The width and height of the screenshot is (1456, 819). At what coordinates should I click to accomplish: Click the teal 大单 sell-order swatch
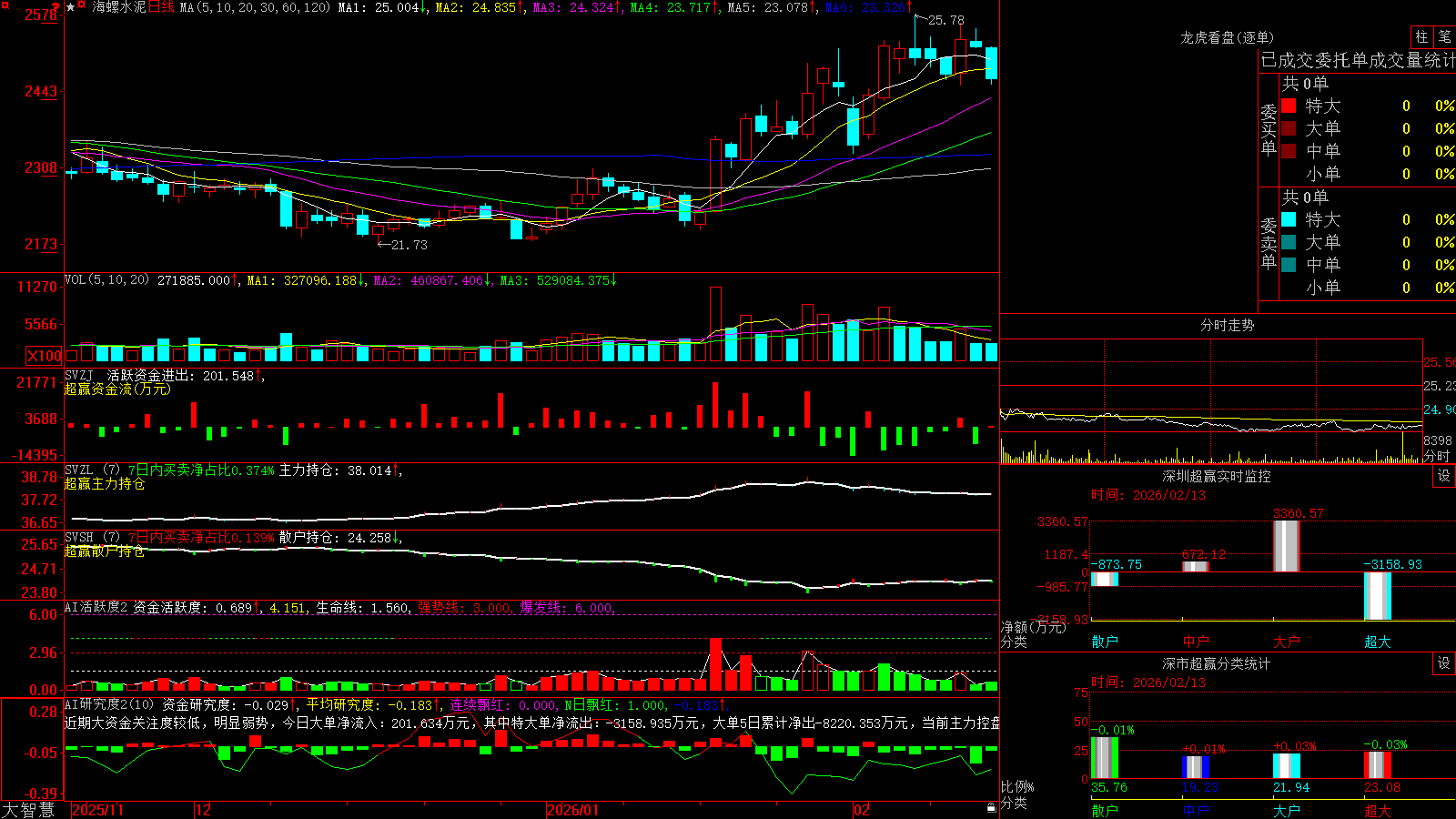point(1289,242)
